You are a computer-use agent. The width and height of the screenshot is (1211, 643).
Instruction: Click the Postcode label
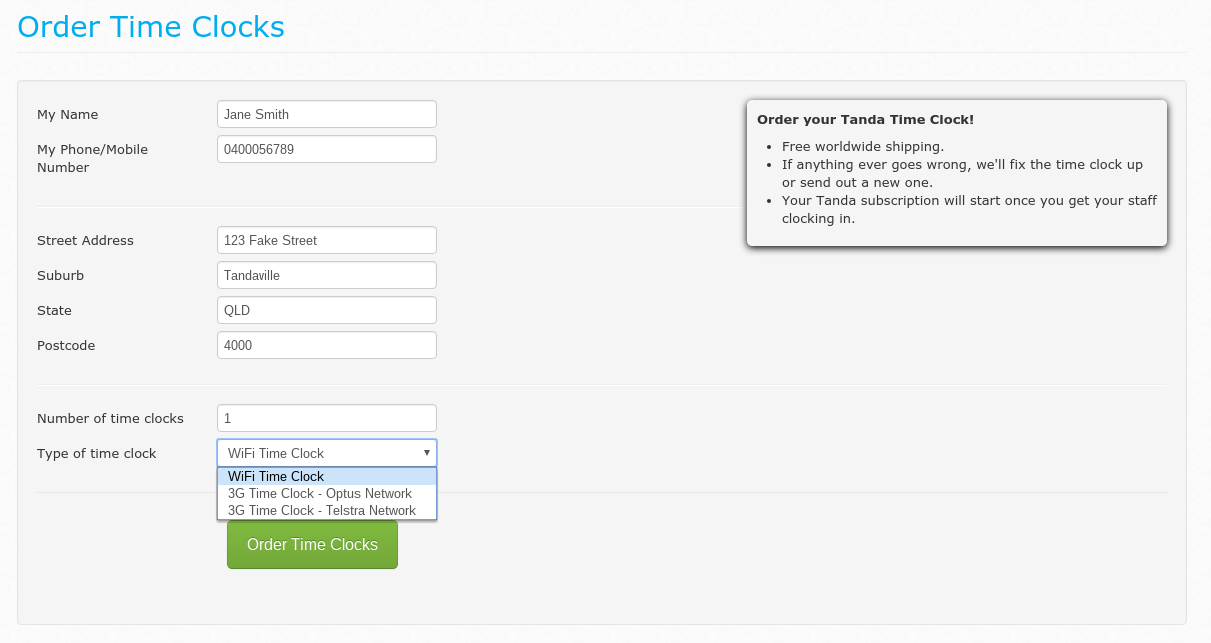[x=66, y=345]
